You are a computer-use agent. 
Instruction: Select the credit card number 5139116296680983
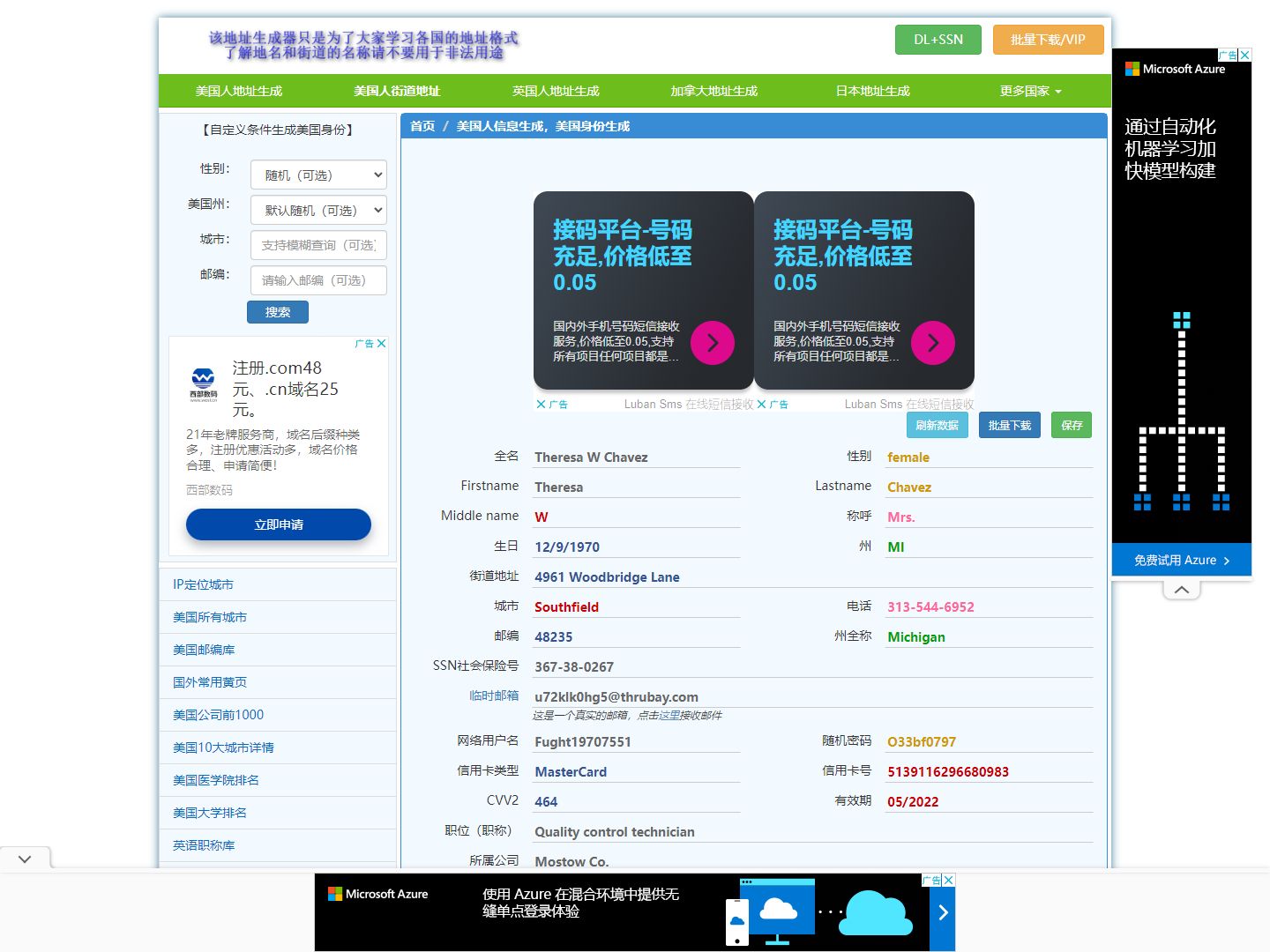coord(948,771)
